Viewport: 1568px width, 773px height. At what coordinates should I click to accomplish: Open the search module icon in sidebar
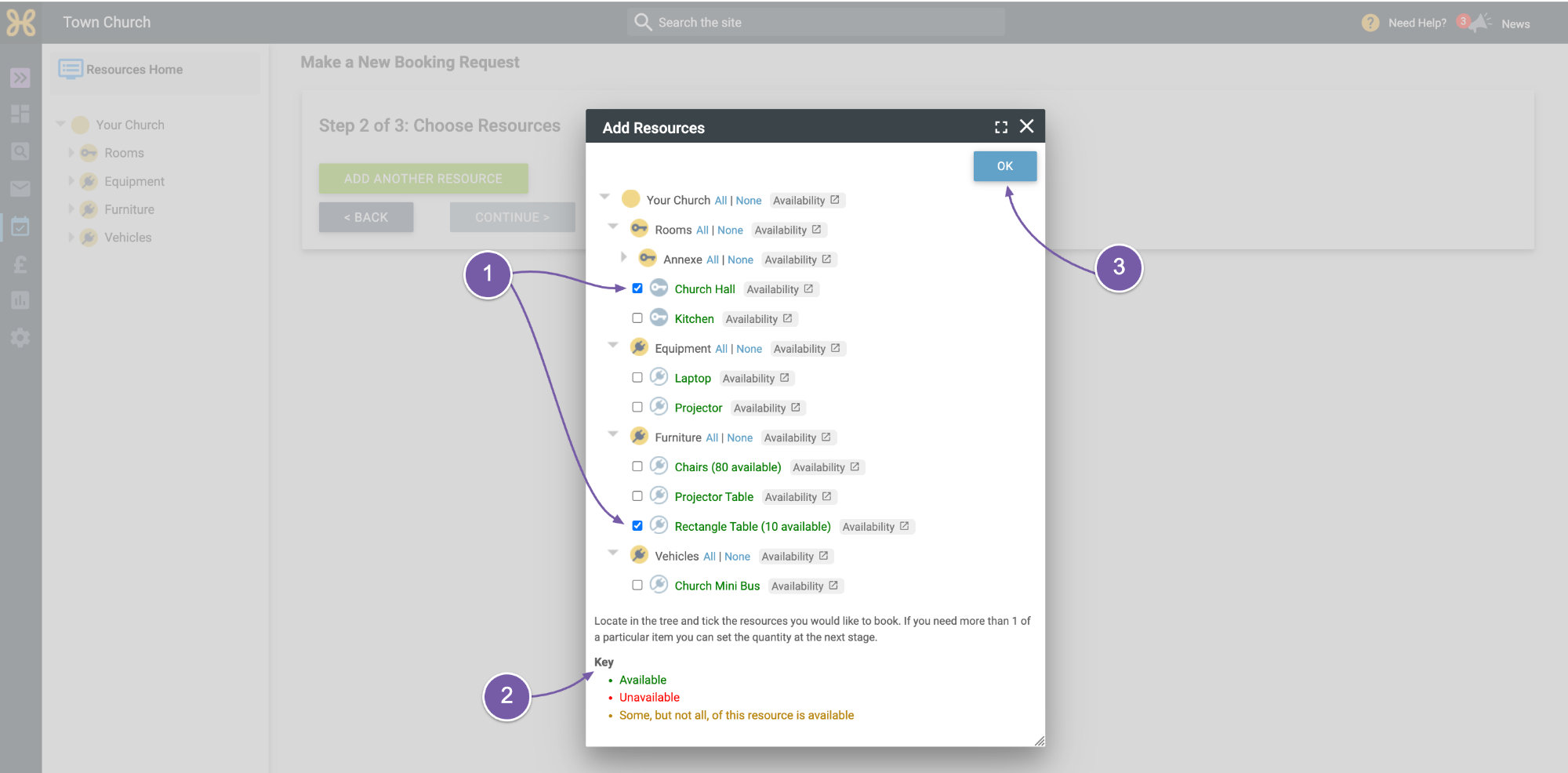click(20, 151)
